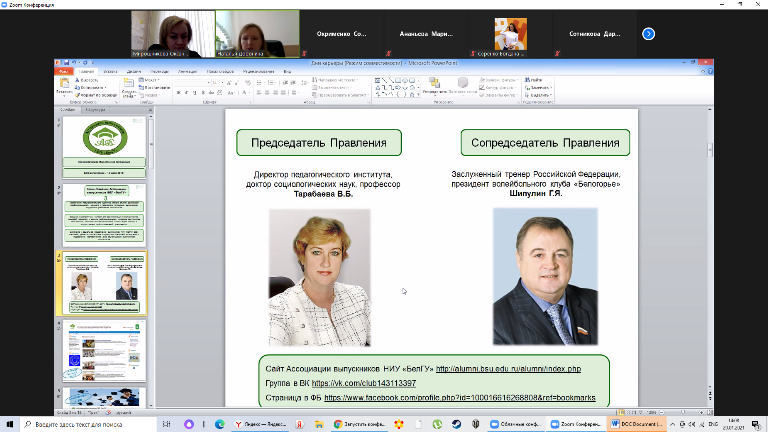This screenshot has height=432, width=768.
Task: Open the Windows Start menu
Action: tap(9, 423)
